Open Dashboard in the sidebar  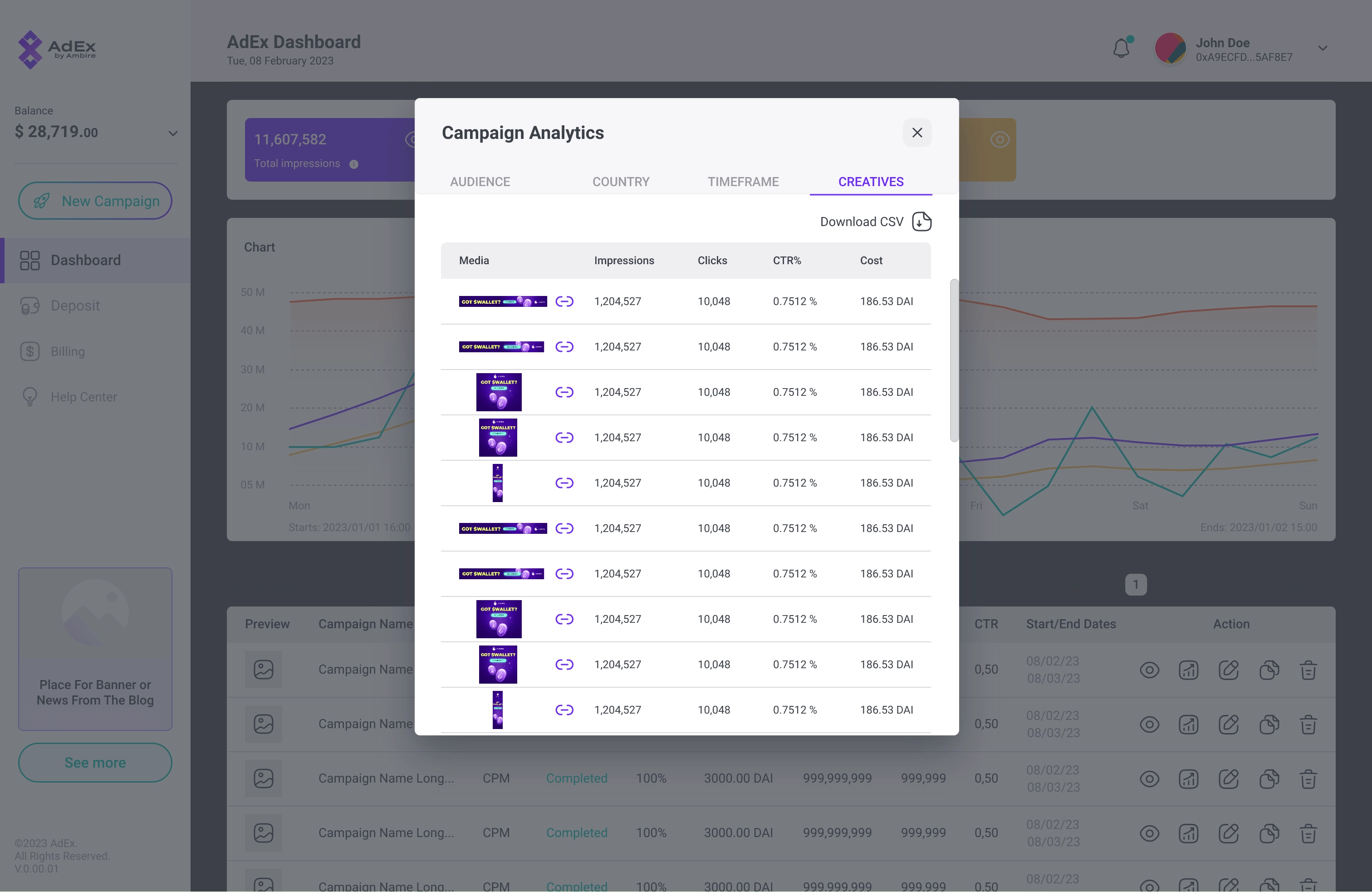95,260
